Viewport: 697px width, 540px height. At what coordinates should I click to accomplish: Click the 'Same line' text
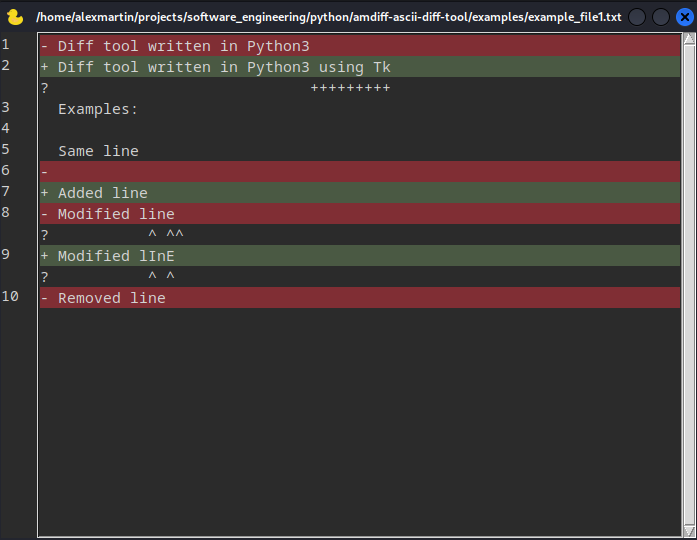98,151
